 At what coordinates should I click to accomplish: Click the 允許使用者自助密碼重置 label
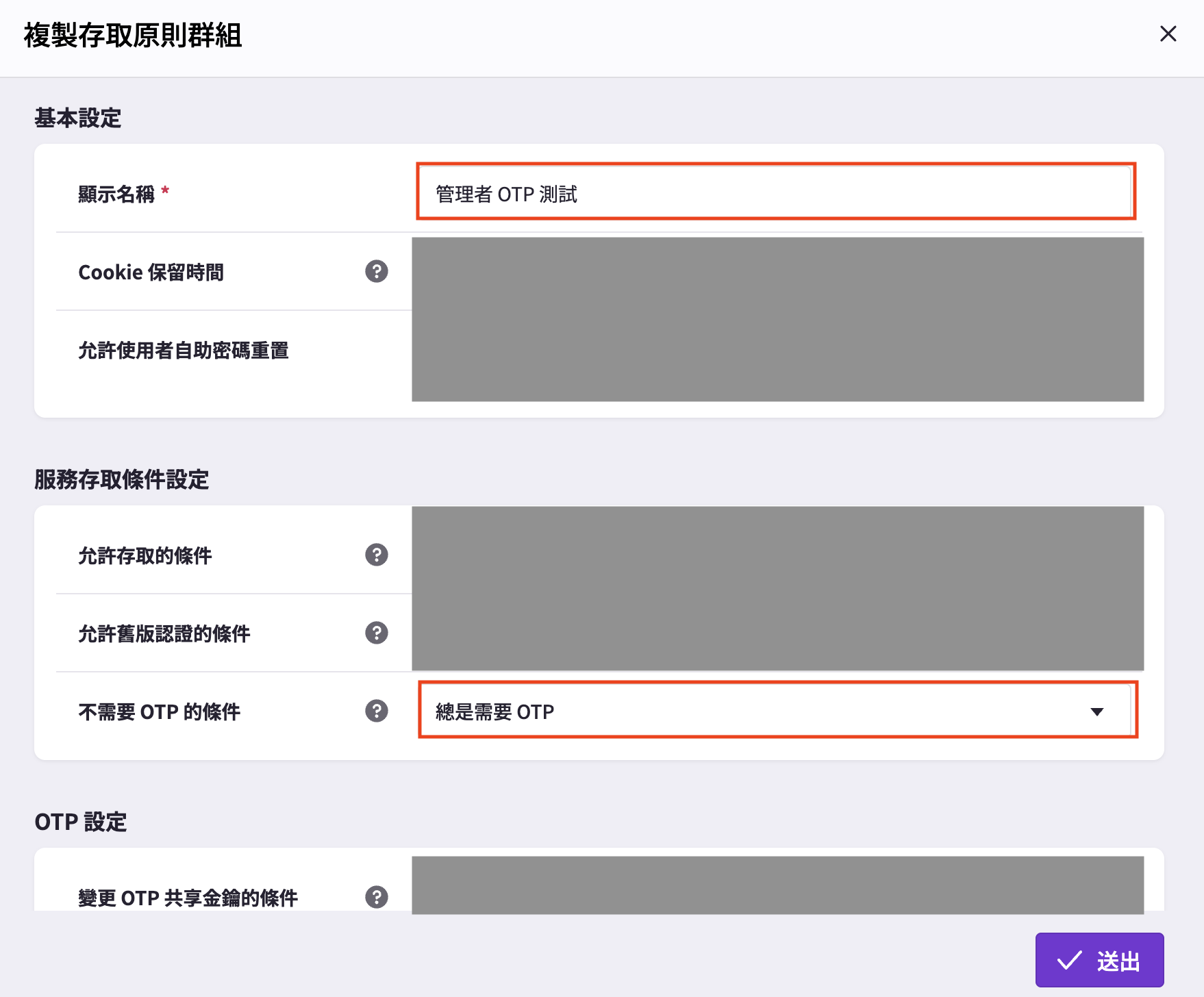click(x=184, y=351)
